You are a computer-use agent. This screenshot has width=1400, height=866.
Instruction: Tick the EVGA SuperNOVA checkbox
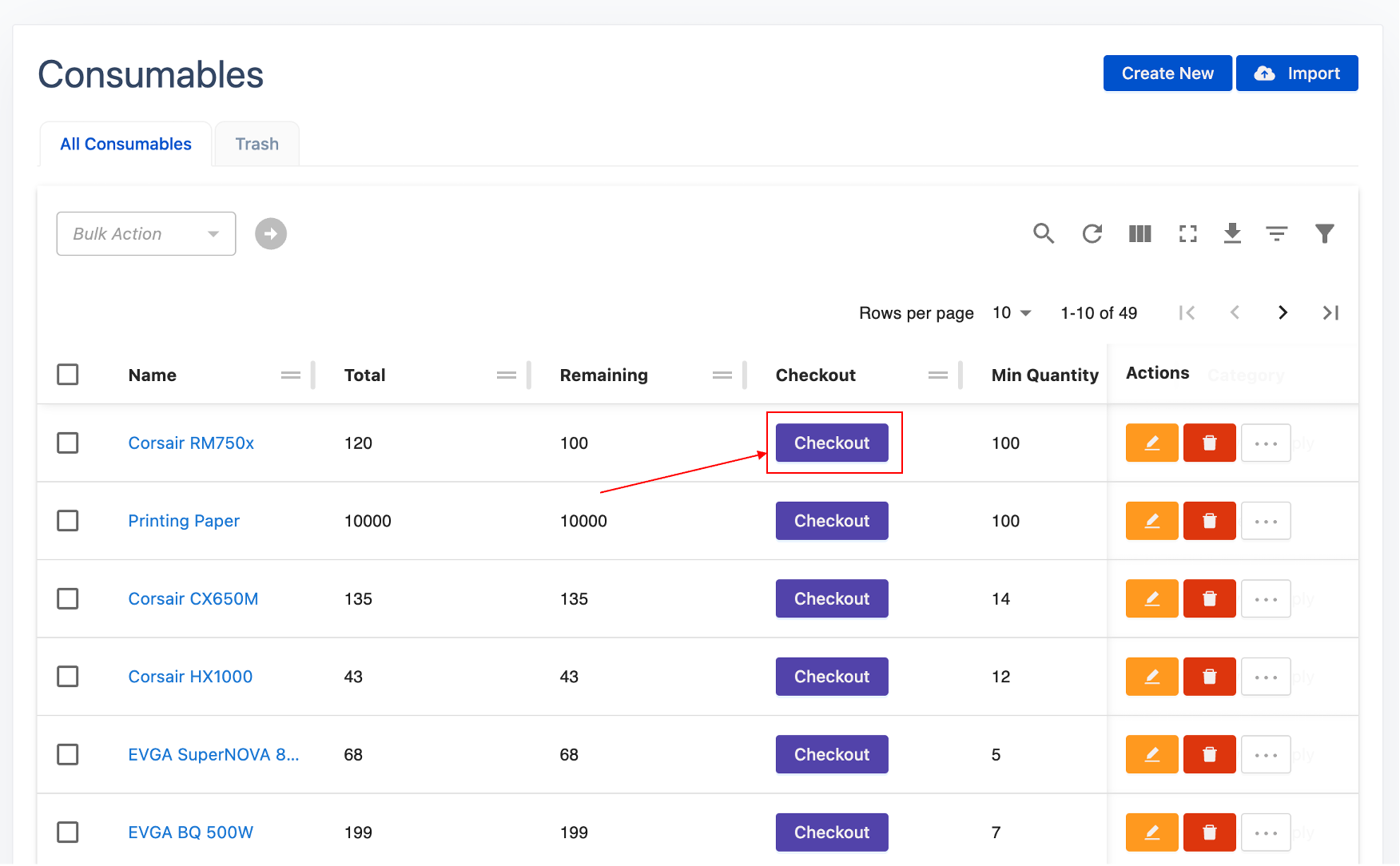coord(68,754)
